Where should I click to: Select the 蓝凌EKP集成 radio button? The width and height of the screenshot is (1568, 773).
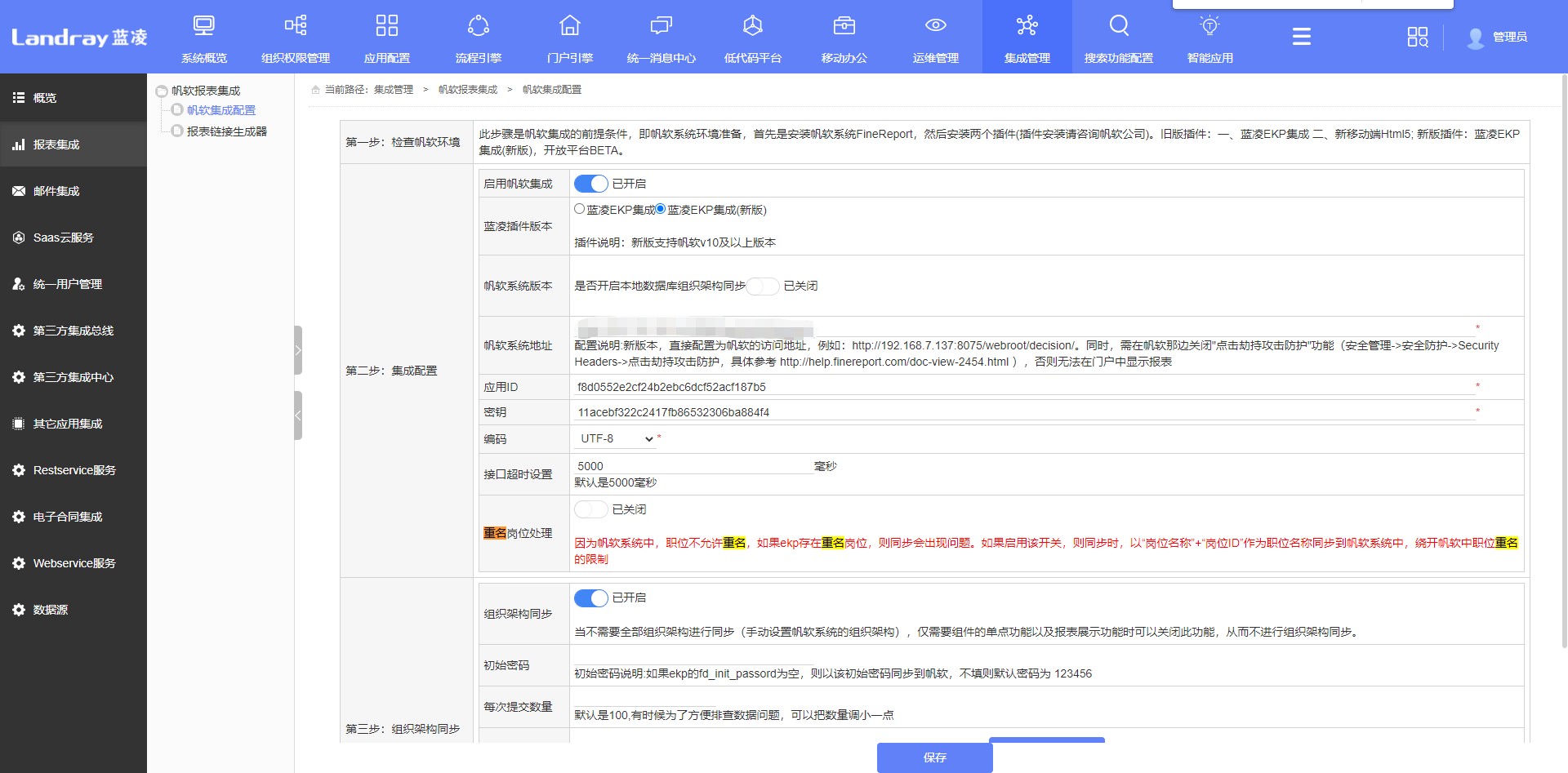579,209
